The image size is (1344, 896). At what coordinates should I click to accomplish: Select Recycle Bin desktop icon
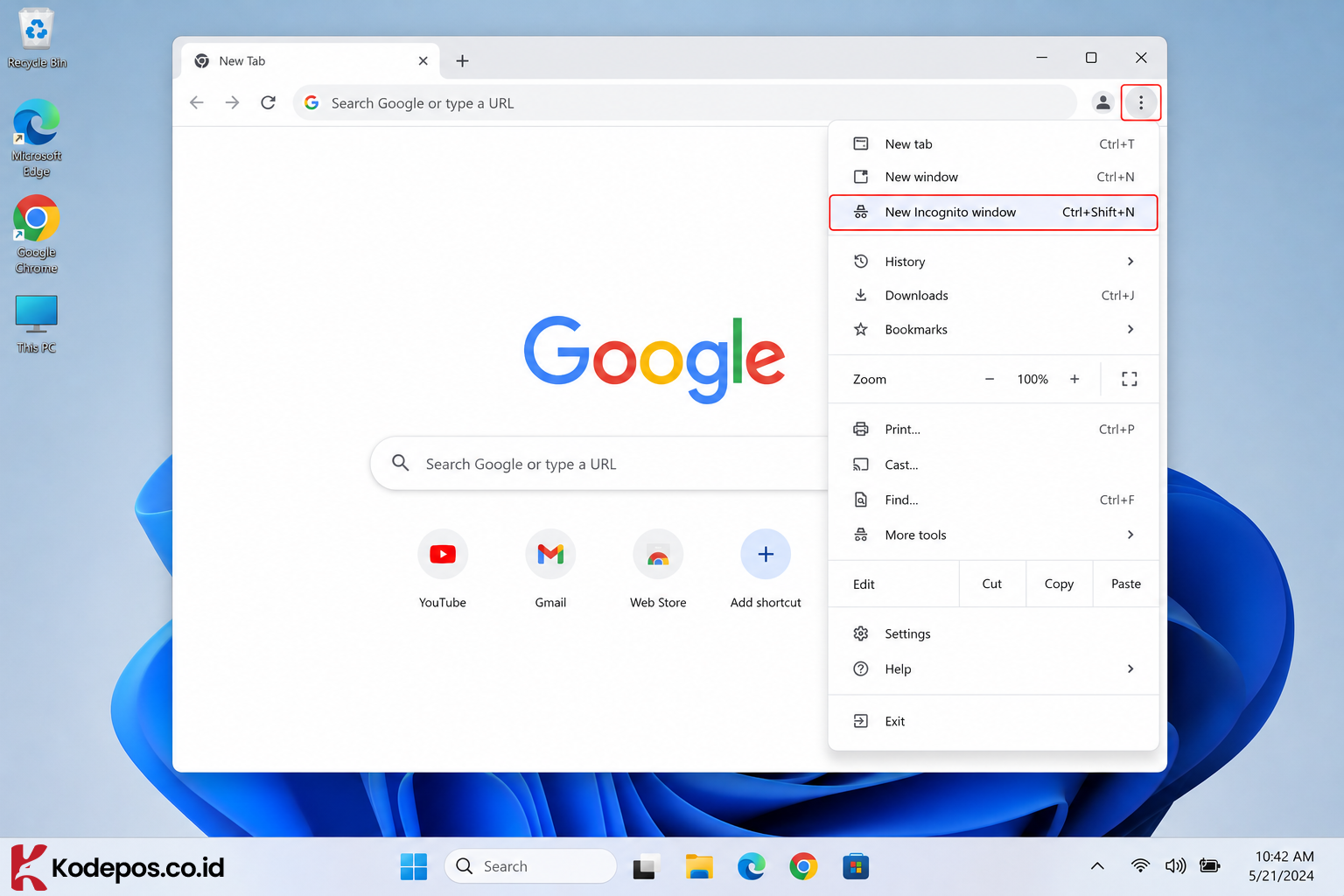click(37, 39)
